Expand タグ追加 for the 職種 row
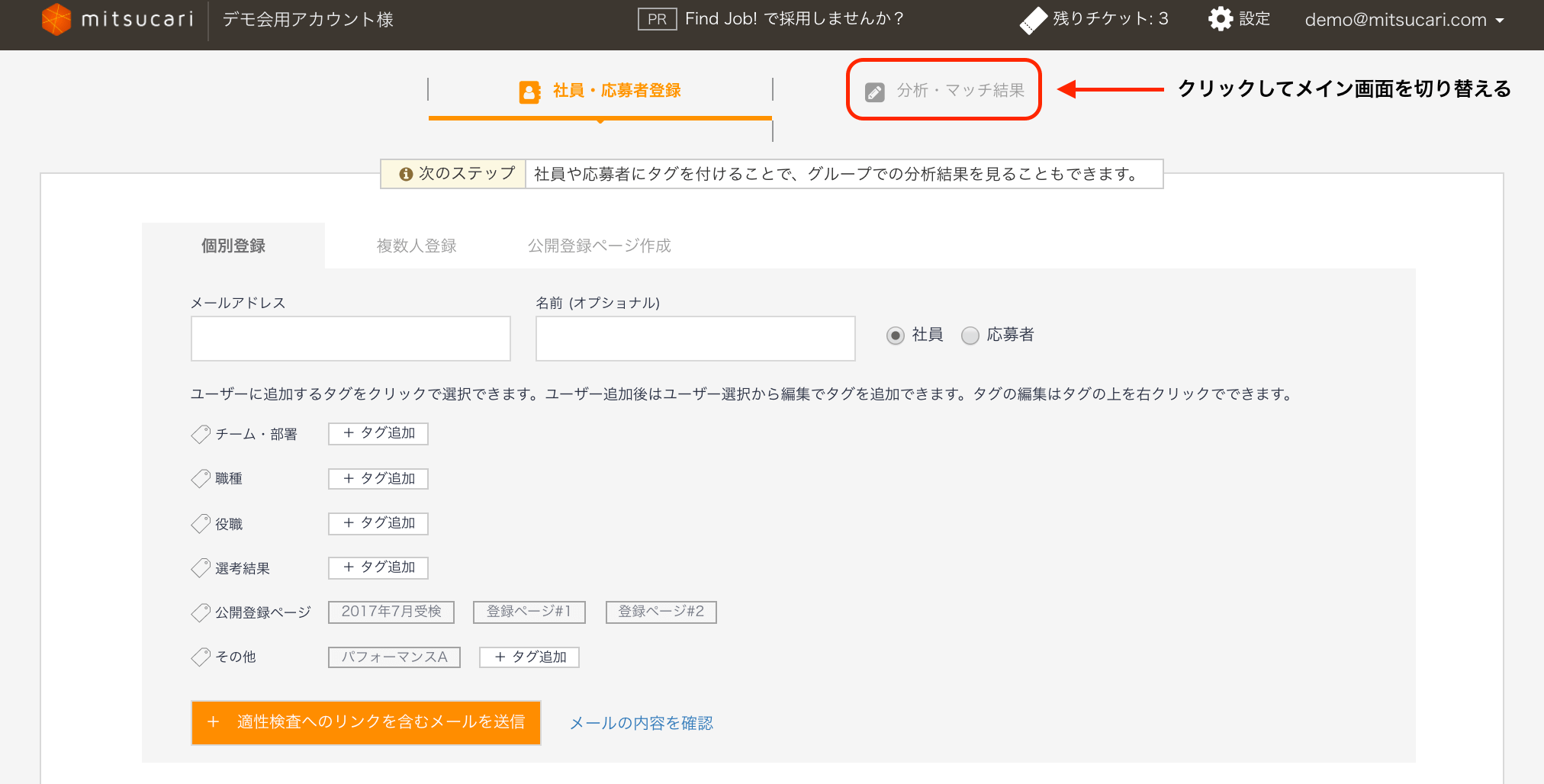The width and height of the screenshot is (1544, 784). (x=378, y=479)
